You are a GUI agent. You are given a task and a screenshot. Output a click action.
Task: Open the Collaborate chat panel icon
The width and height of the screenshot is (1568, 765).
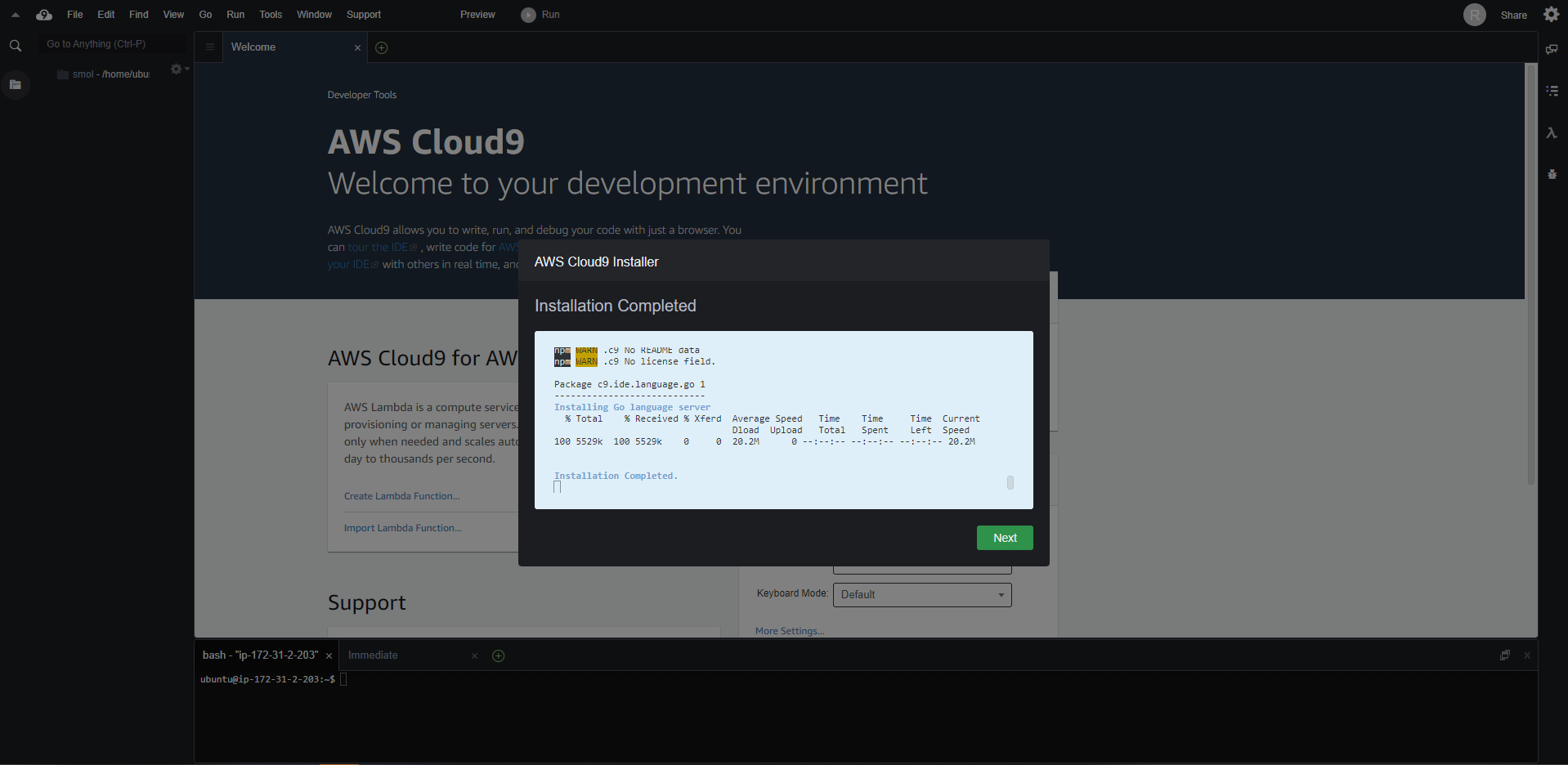(x=1552, y=49)
